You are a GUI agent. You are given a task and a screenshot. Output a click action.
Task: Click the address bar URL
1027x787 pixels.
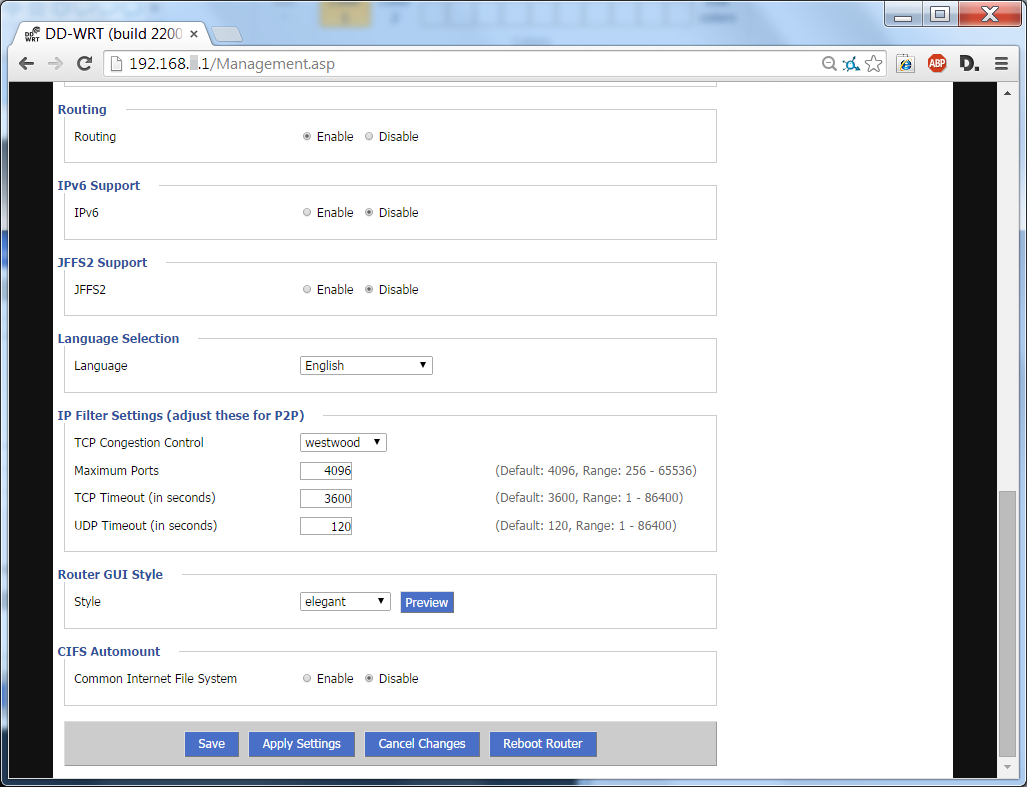pos(232,64)
